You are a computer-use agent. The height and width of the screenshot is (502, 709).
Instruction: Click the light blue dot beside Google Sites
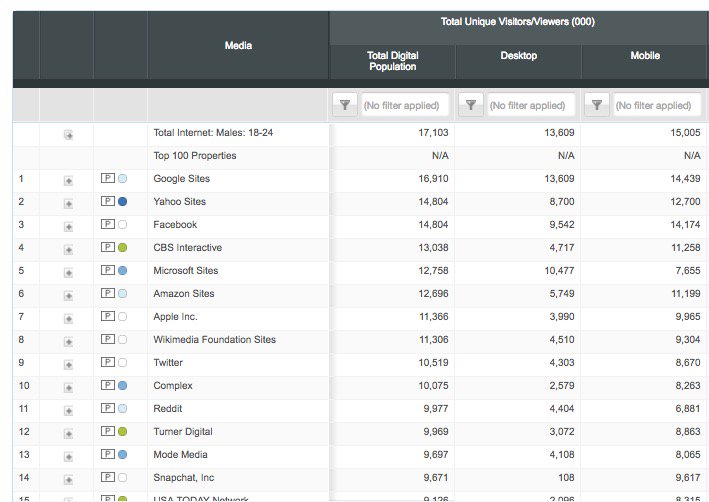click(x=123, y=179)
